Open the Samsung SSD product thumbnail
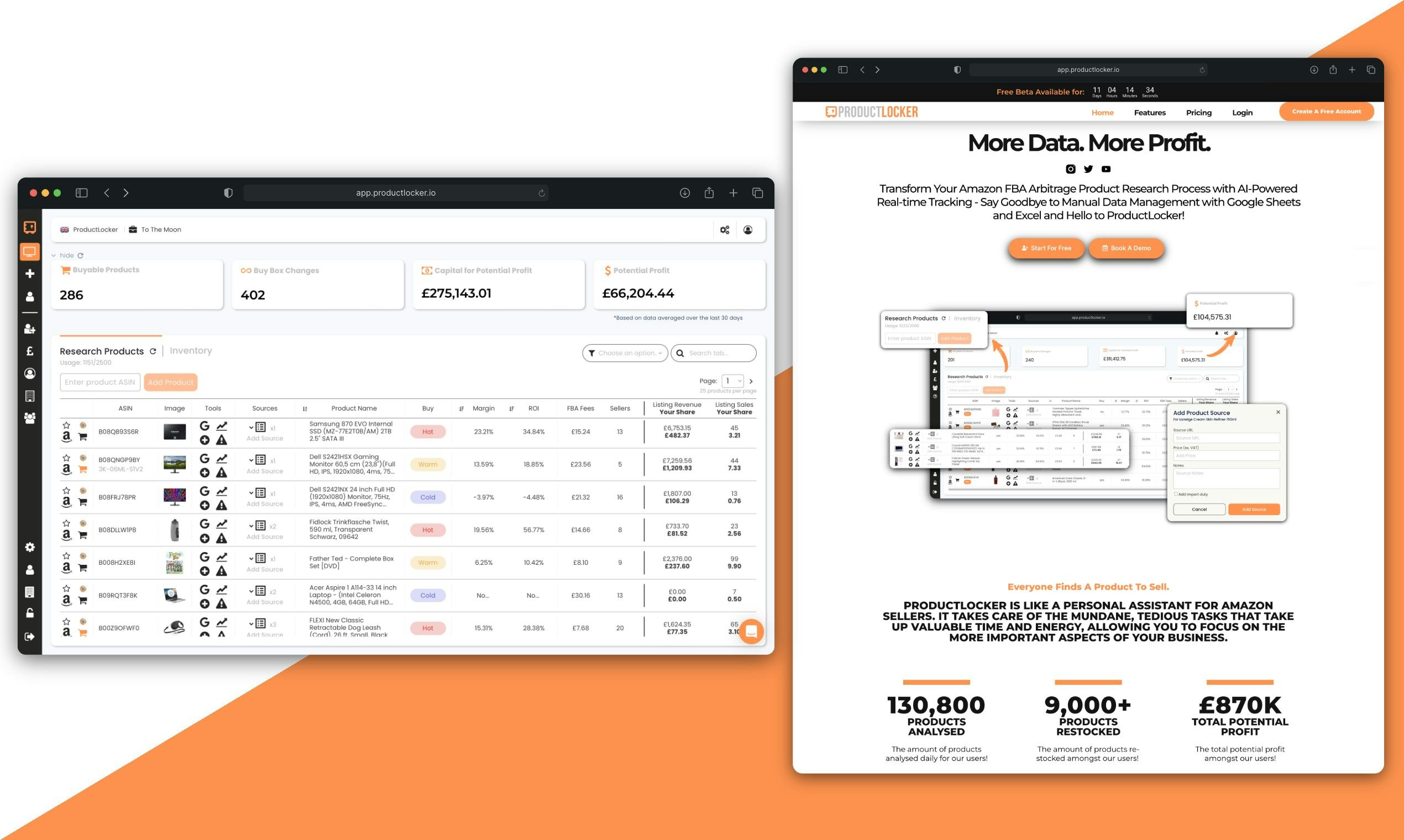1404x840 pixels. pyautogui.click(x=174, y=432)
